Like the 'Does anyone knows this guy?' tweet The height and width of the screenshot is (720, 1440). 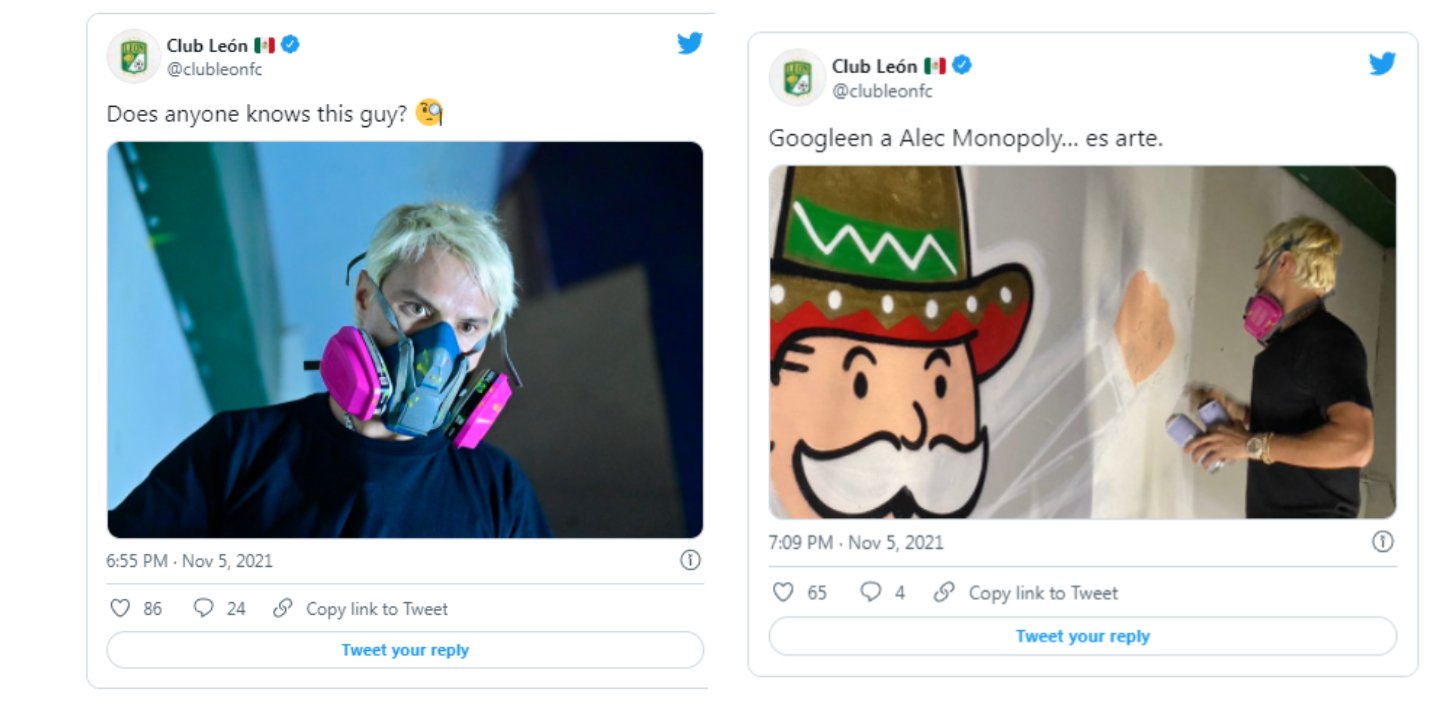(x=120, y=608)
